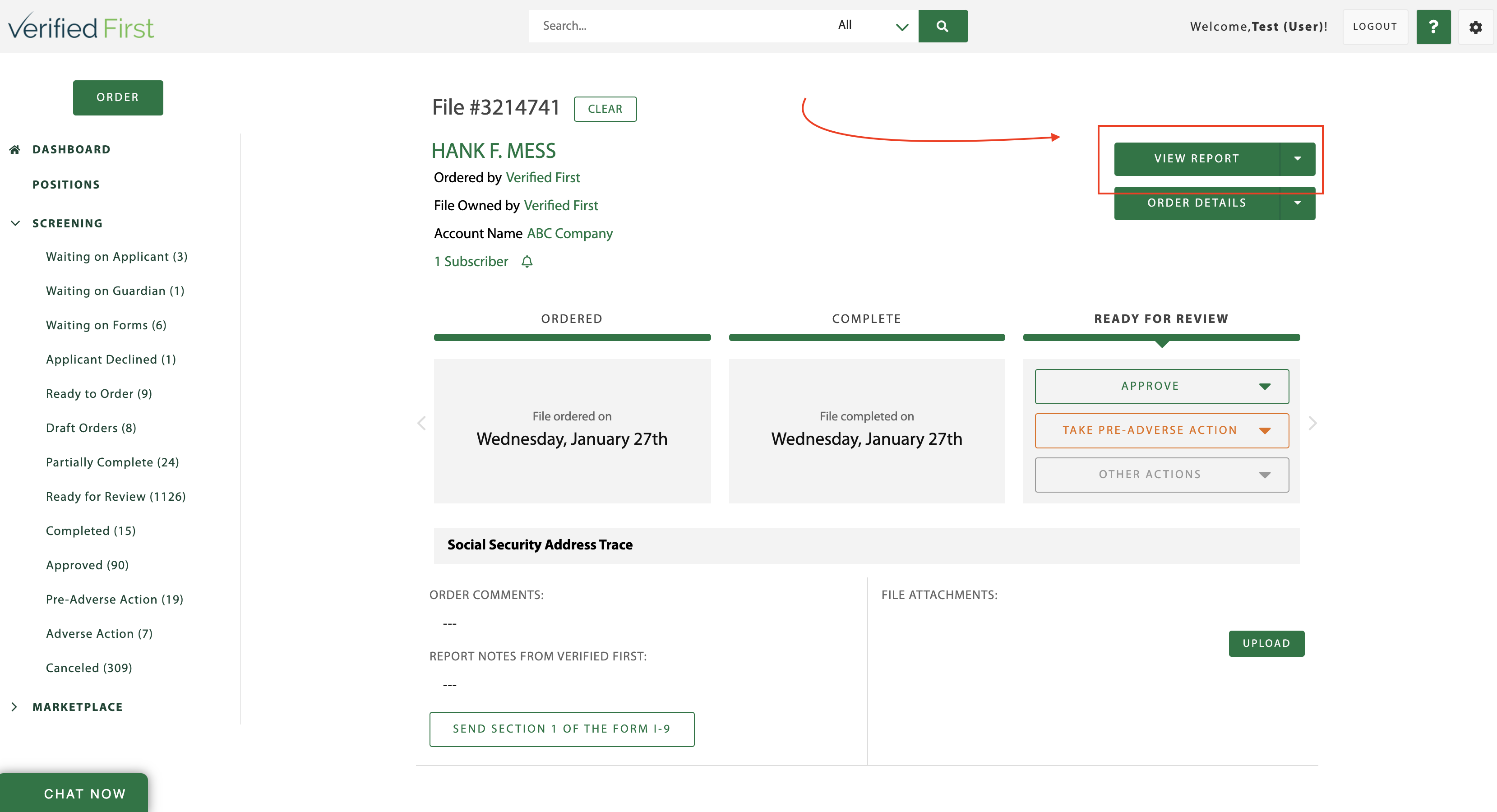
Task: Open Ordered by Verified First link
Action: point(543,177)
